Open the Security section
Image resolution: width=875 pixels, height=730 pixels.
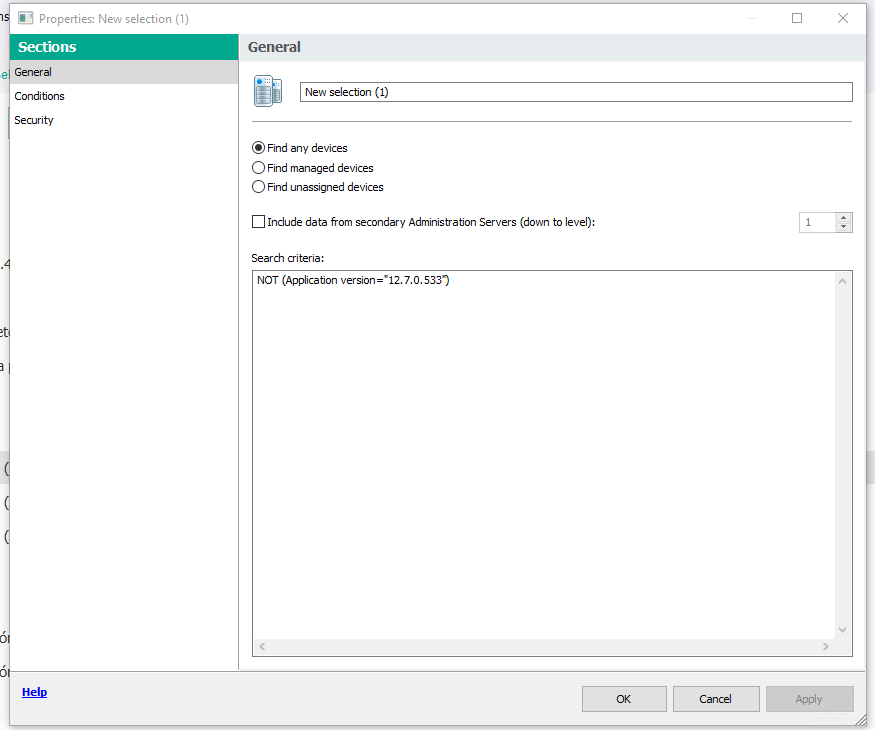click(123, 120)
